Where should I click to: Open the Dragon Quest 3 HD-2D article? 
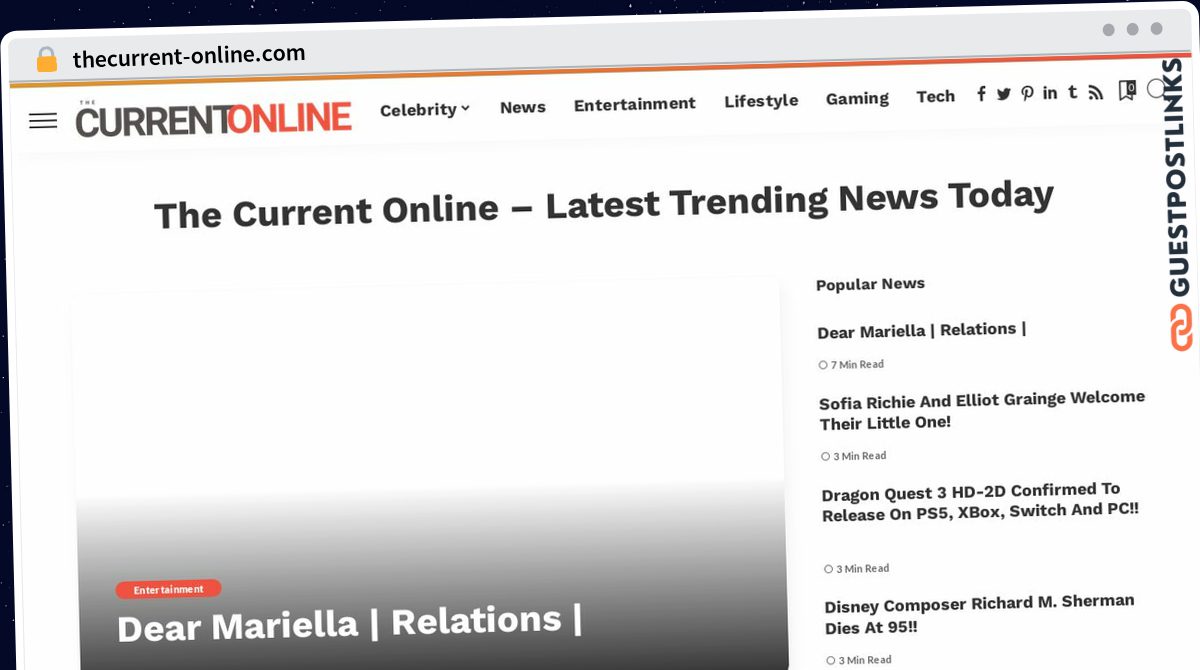click(x=980, y=501)
